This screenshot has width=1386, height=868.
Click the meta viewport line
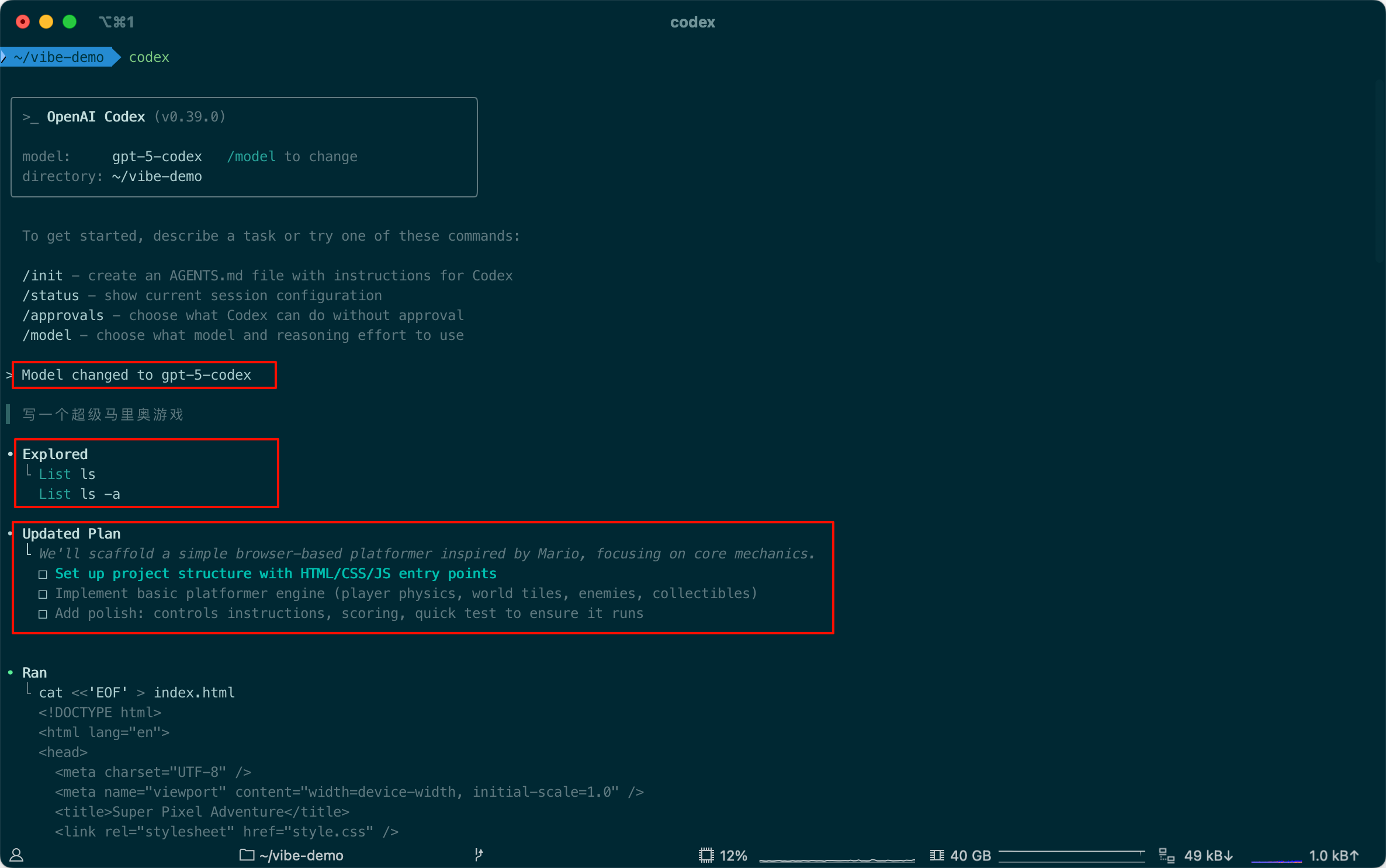349,792
